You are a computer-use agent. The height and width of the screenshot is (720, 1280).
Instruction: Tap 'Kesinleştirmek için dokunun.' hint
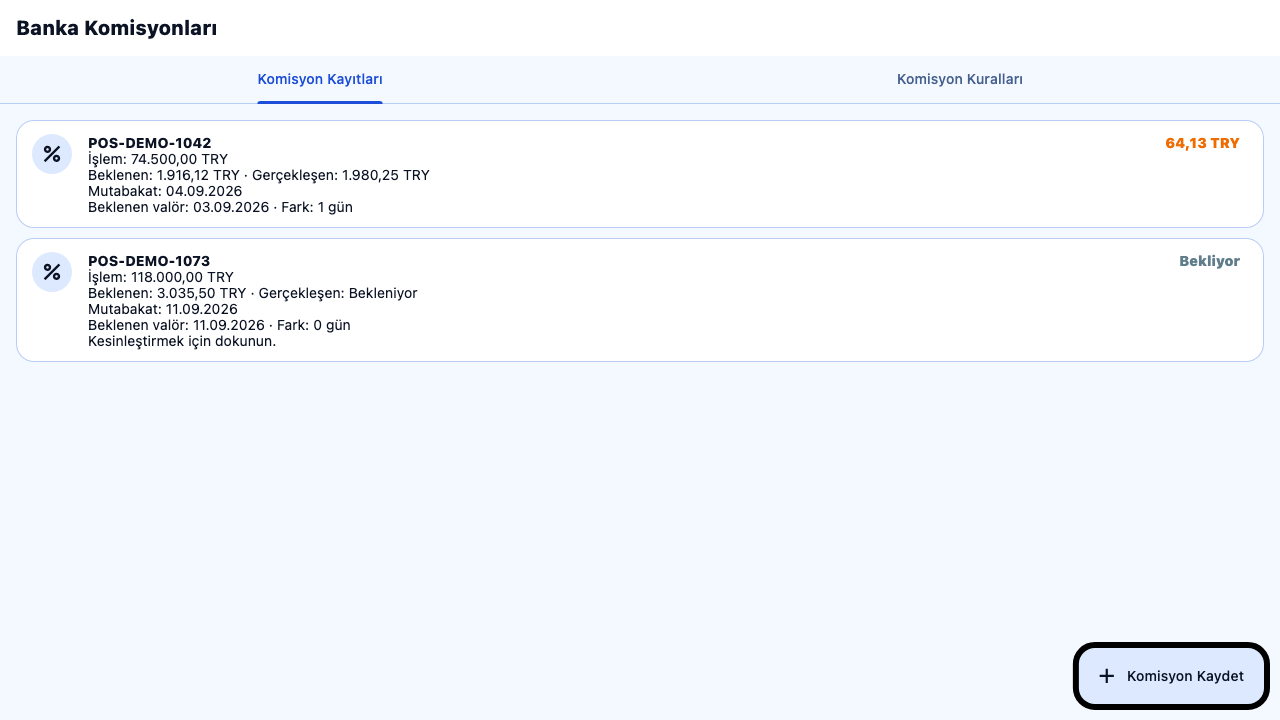(x=182, y=341)
